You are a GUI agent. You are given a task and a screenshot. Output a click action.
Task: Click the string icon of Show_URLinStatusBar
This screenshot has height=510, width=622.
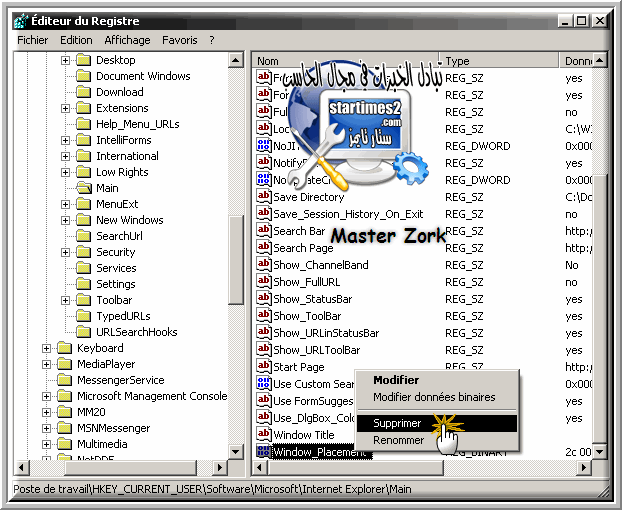[264, 332]
